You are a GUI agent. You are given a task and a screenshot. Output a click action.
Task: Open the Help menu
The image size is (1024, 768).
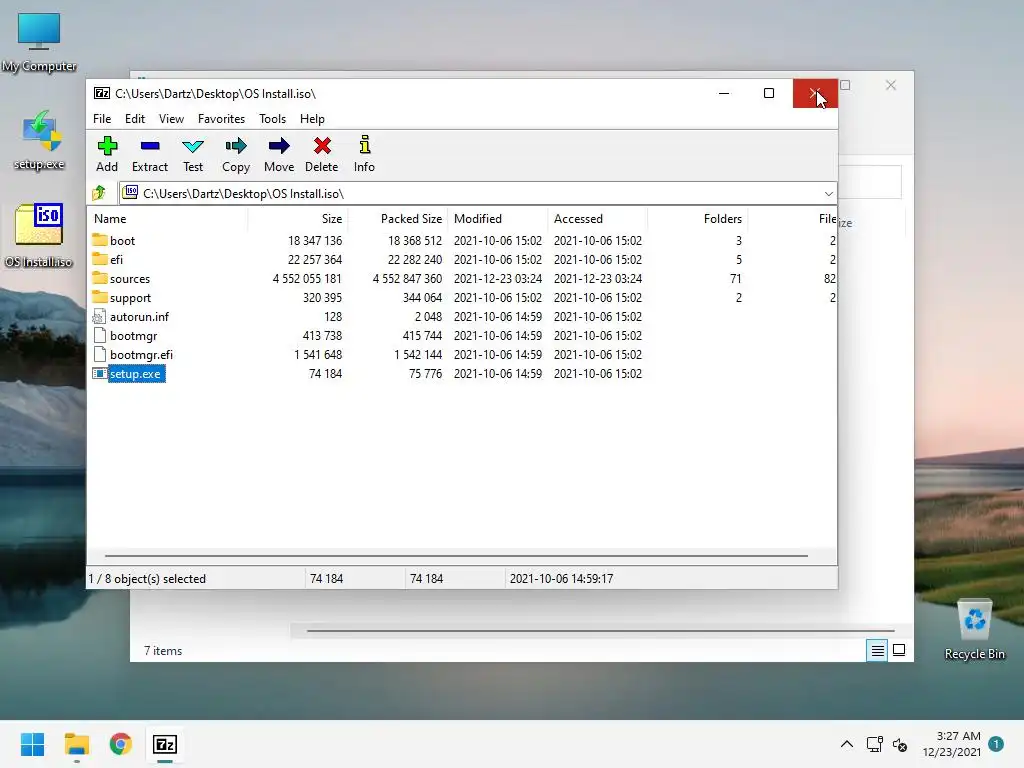312,119
